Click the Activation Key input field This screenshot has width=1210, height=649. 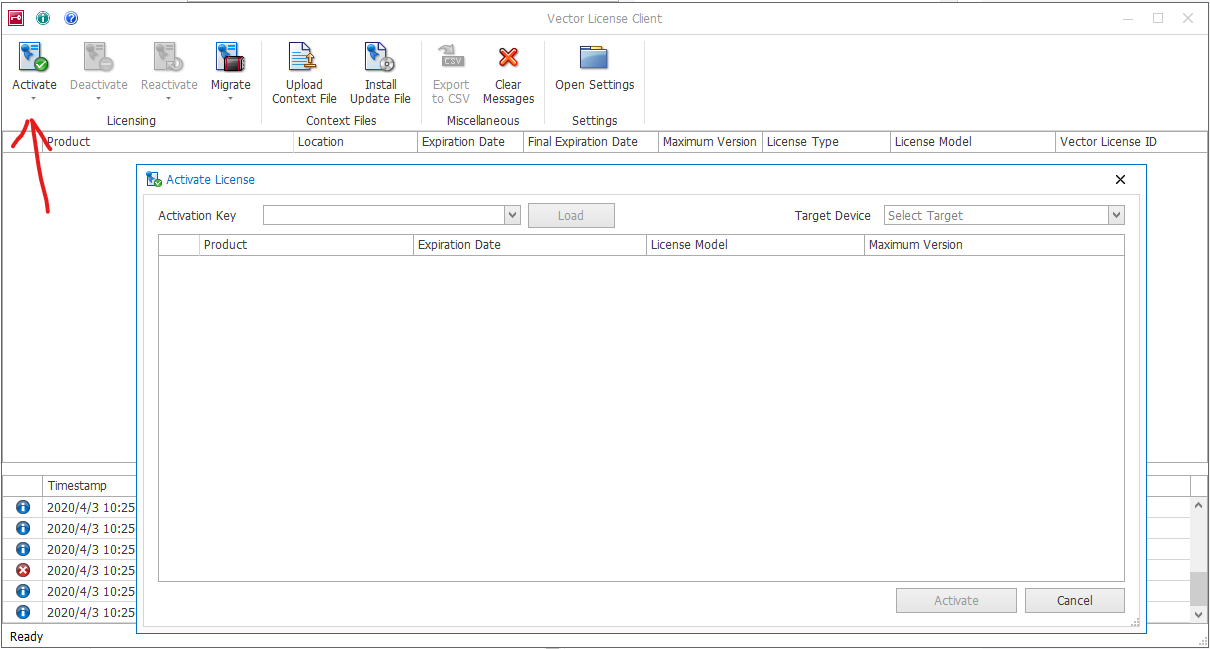pyautogui.click(x=384, y=215)
